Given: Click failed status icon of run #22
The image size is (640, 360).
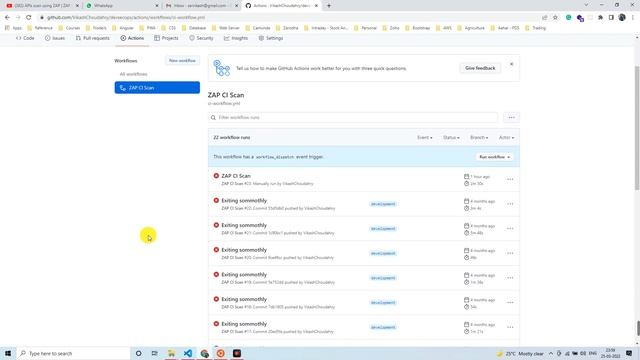Looking at the screenshot, I should coord(216,200).
